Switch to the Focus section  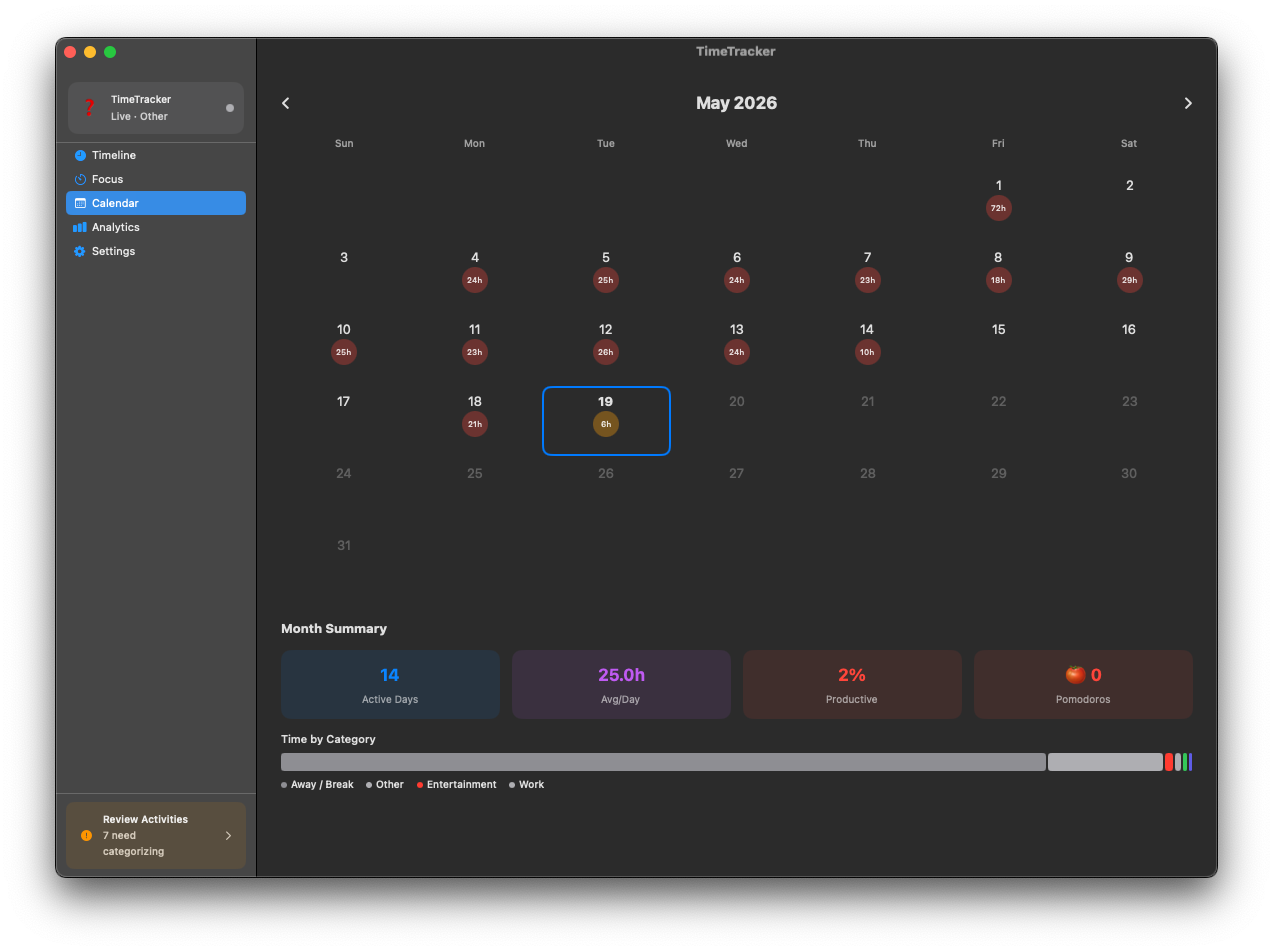point(156,179)
